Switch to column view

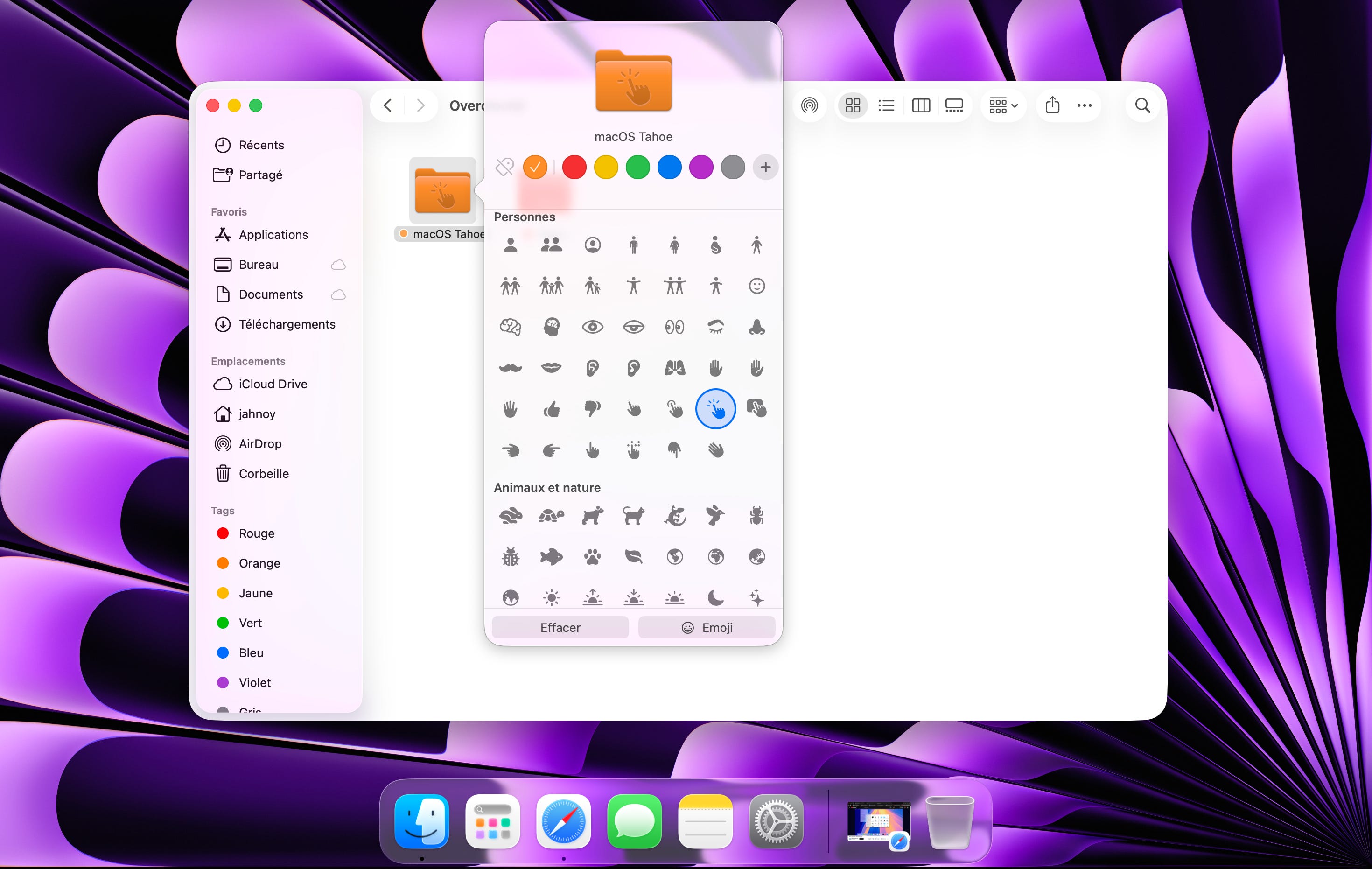[x=920, y=105]
